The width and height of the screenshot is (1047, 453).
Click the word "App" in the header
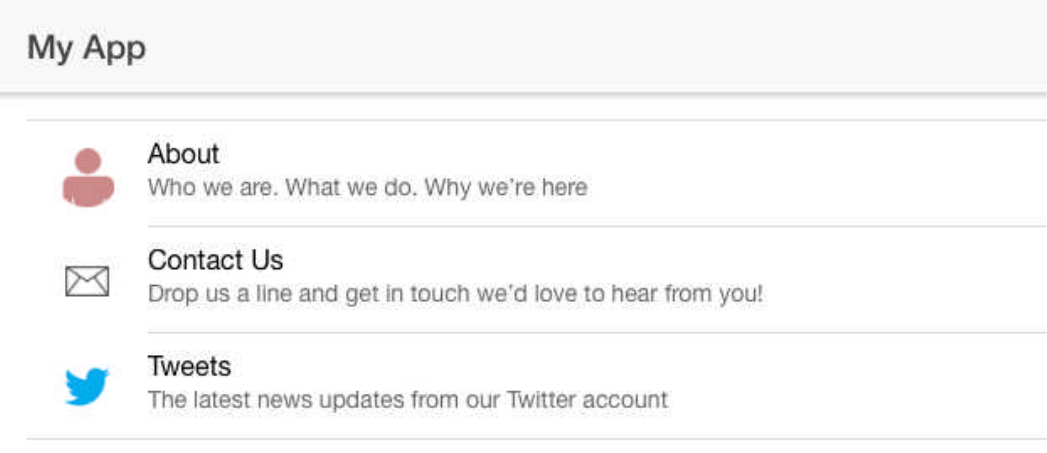point(116,50)
